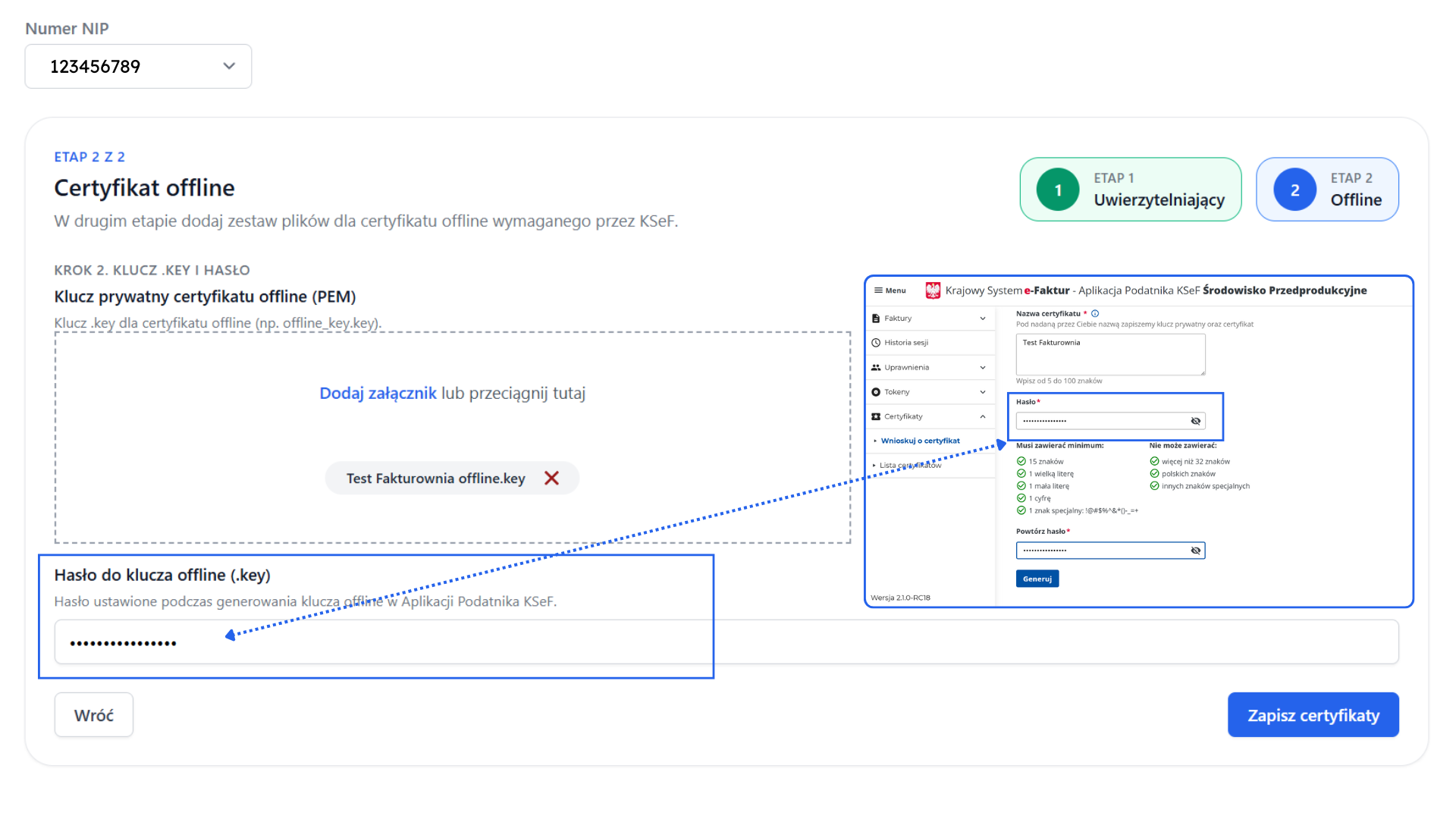This screenshot has width=1456, height=819.
Task: Go to Etap 1 Uwierzytelniający step
Action: (1130, 190)
